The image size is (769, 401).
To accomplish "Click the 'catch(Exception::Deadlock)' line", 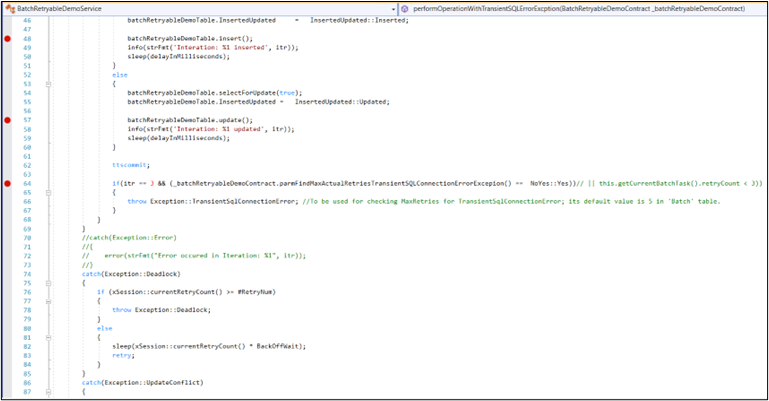I will click(131, 274).
